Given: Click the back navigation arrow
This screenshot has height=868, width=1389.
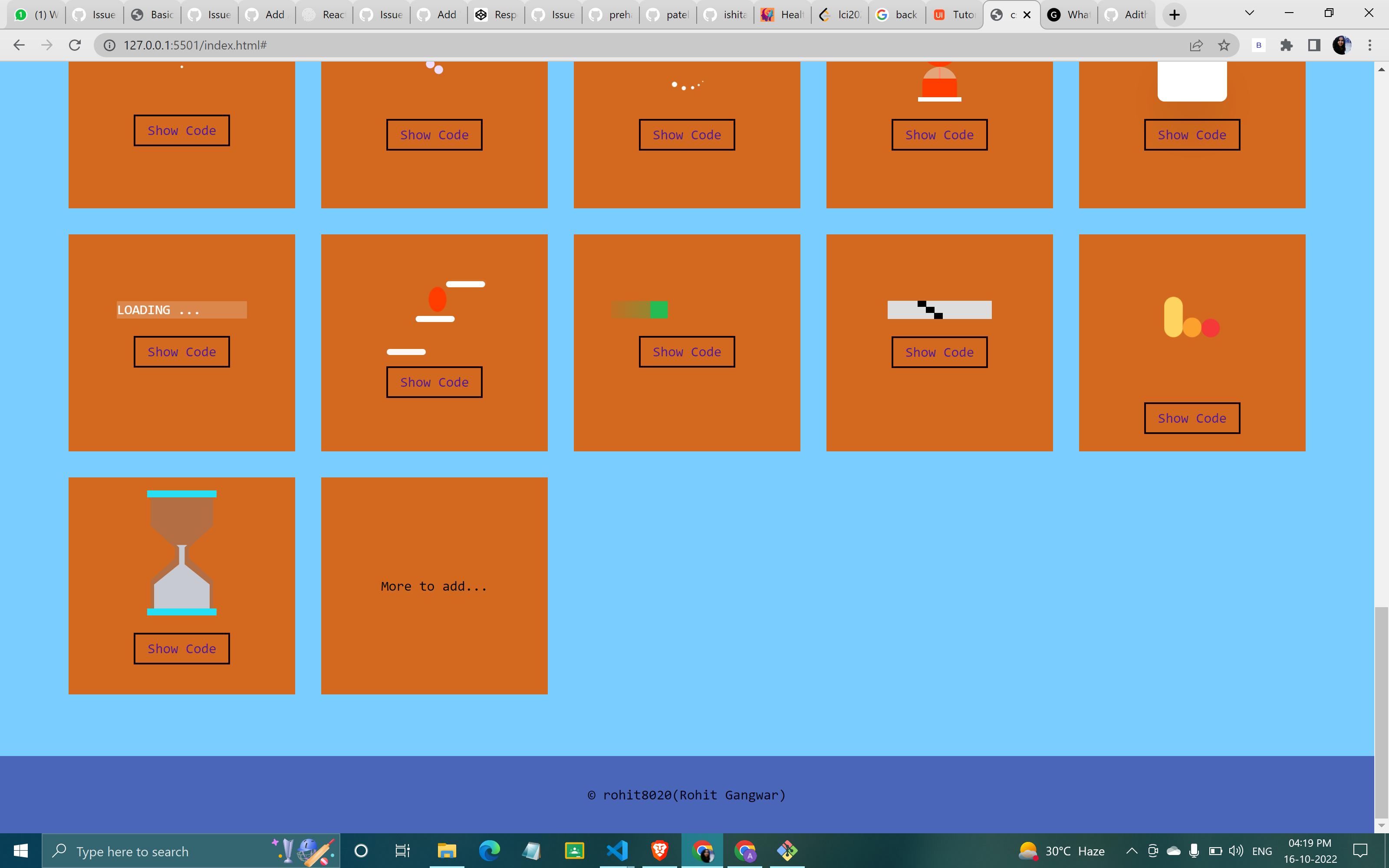Looking at the screenshot, I should [x=19, y=45].
